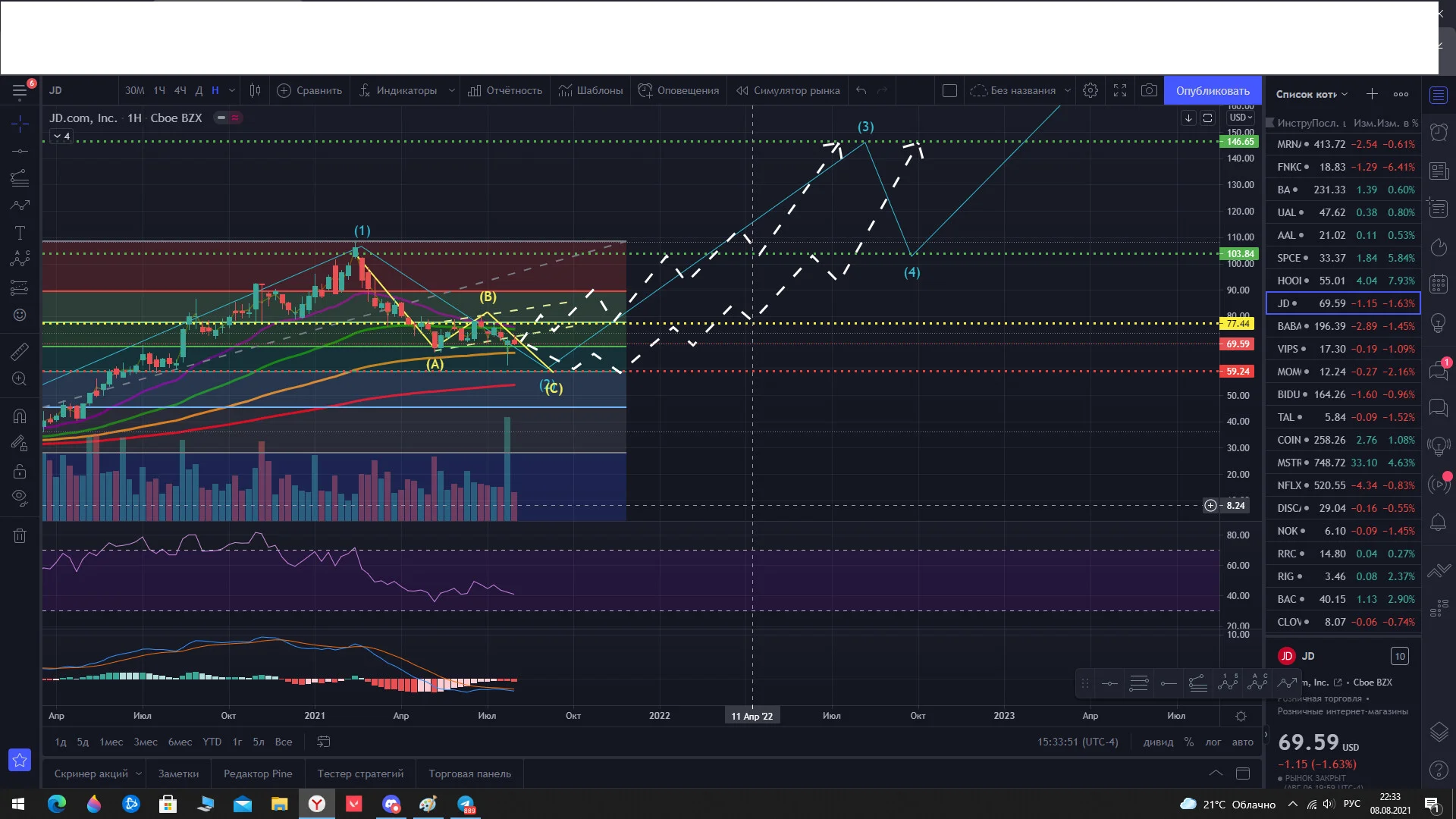Select the YTD date range
Viewport: 1456px width, 819px height.
pyautogui.click(x=212, y=742)
